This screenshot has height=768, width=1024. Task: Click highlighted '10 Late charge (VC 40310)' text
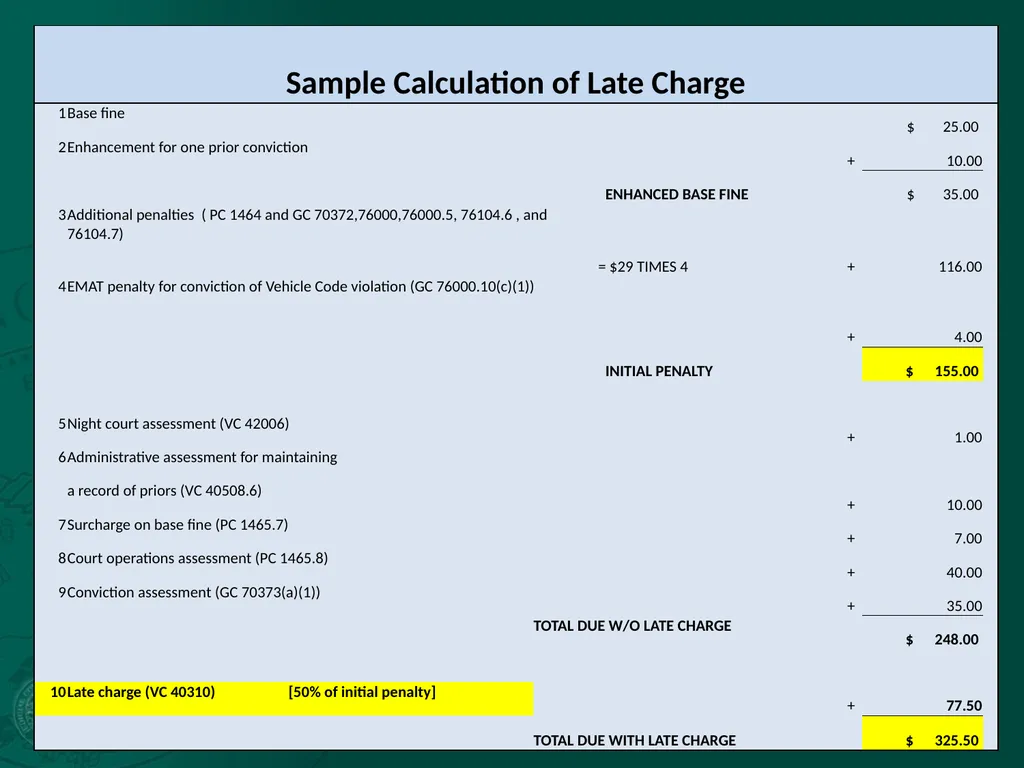click(133, 692)
